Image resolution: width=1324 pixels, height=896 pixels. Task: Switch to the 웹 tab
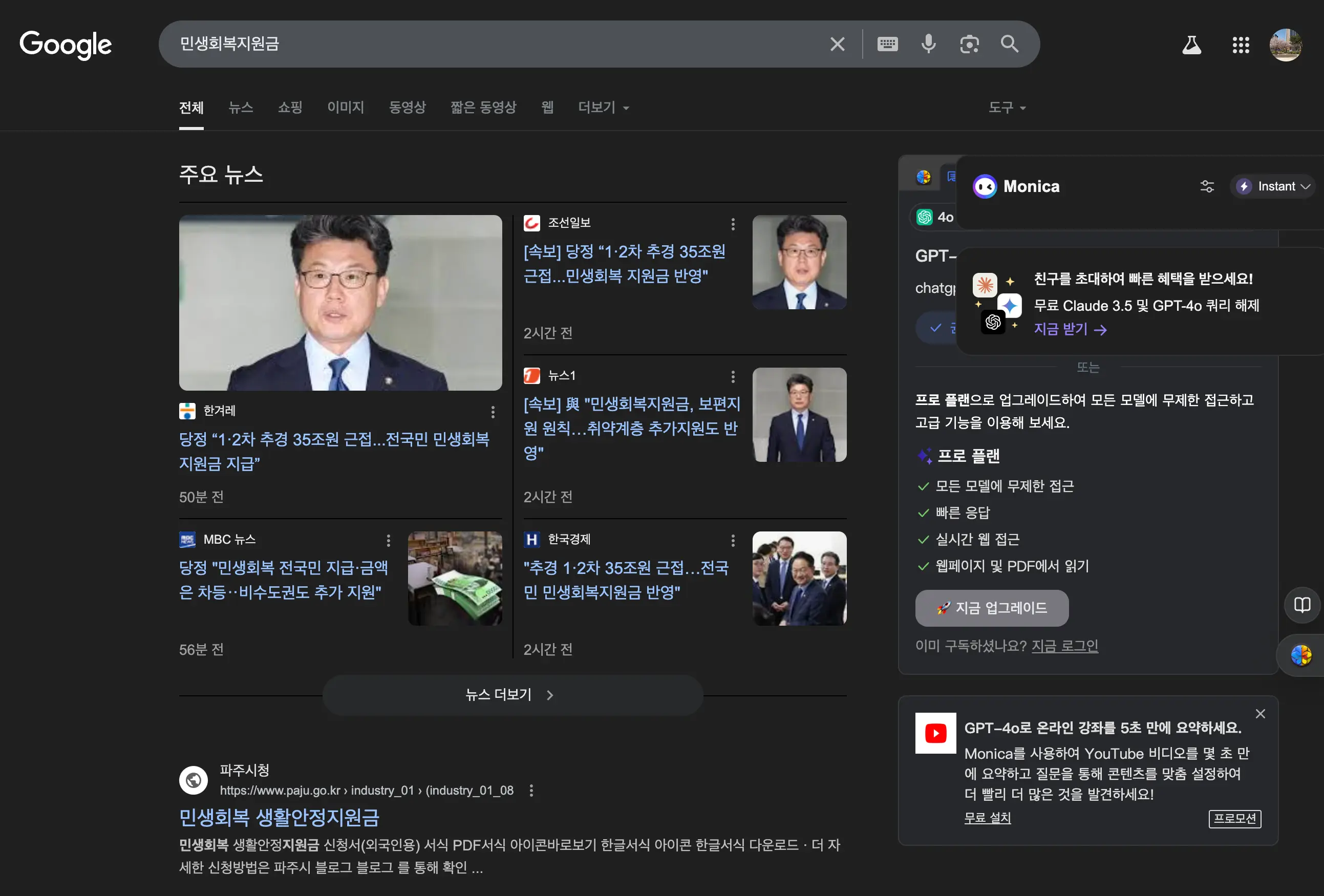[547, 107]
